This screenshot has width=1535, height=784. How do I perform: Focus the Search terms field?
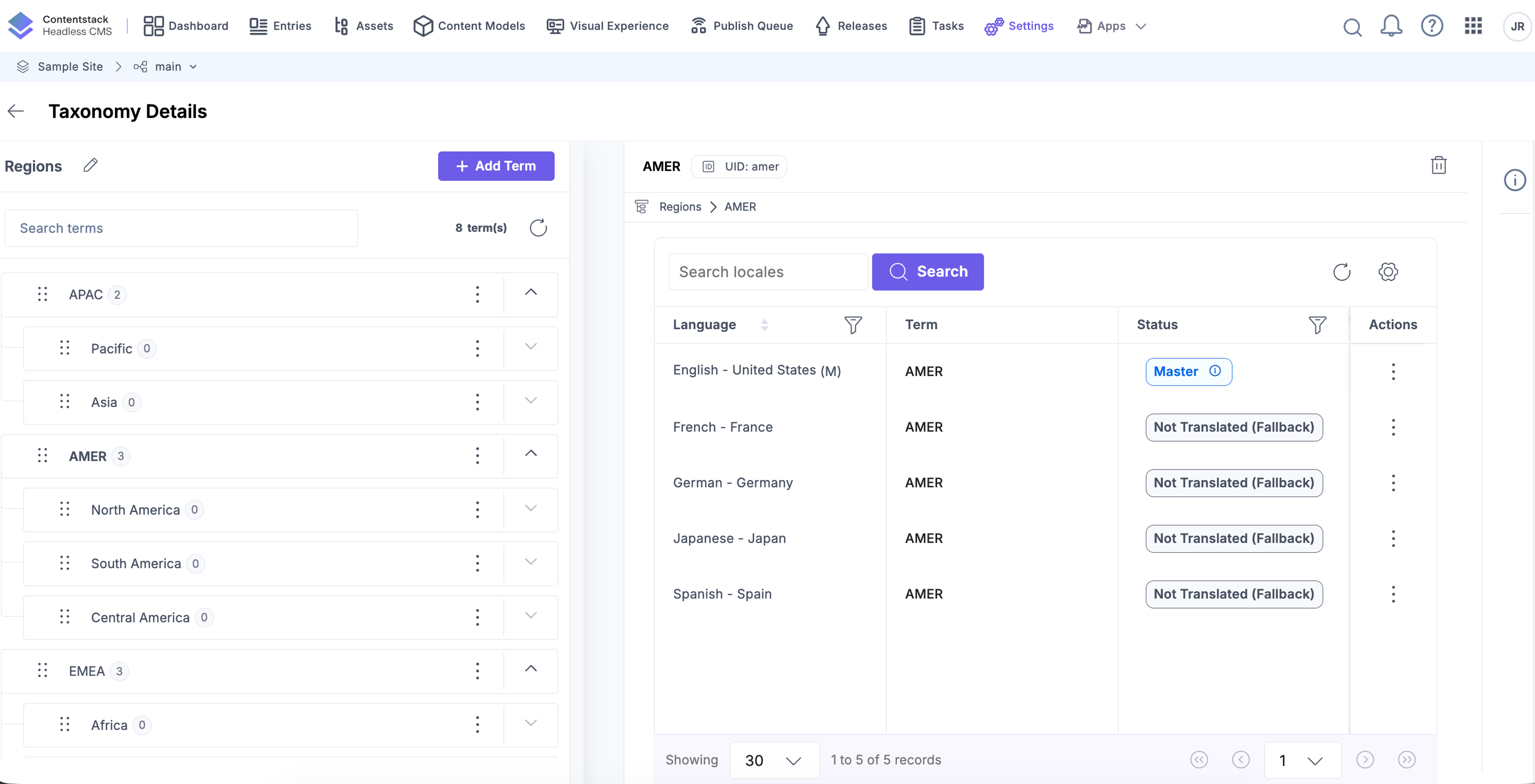181,228
